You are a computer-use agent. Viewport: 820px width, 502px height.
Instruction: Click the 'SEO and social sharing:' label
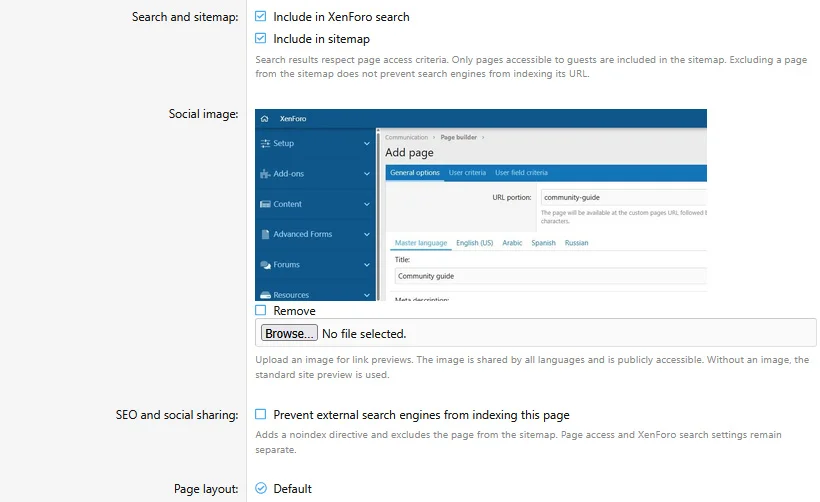click(177, 415)
